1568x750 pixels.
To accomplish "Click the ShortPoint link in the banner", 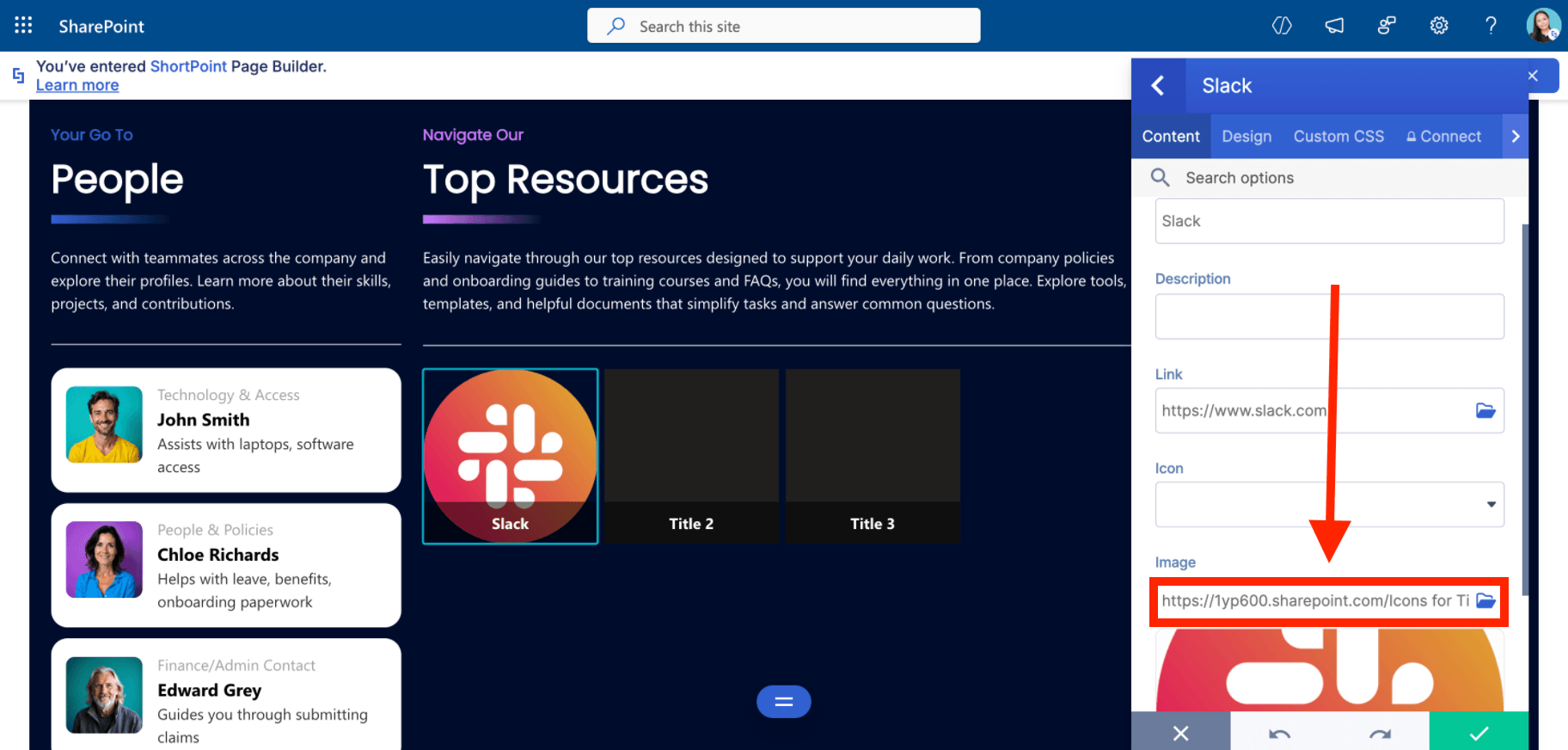I will pyautogui.click(x=188, y=66).
